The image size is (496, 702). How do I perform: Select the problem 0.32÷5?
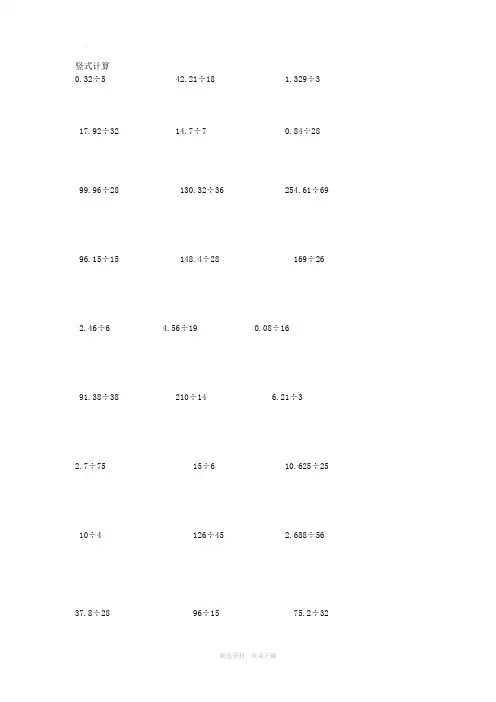click(90, 79)
